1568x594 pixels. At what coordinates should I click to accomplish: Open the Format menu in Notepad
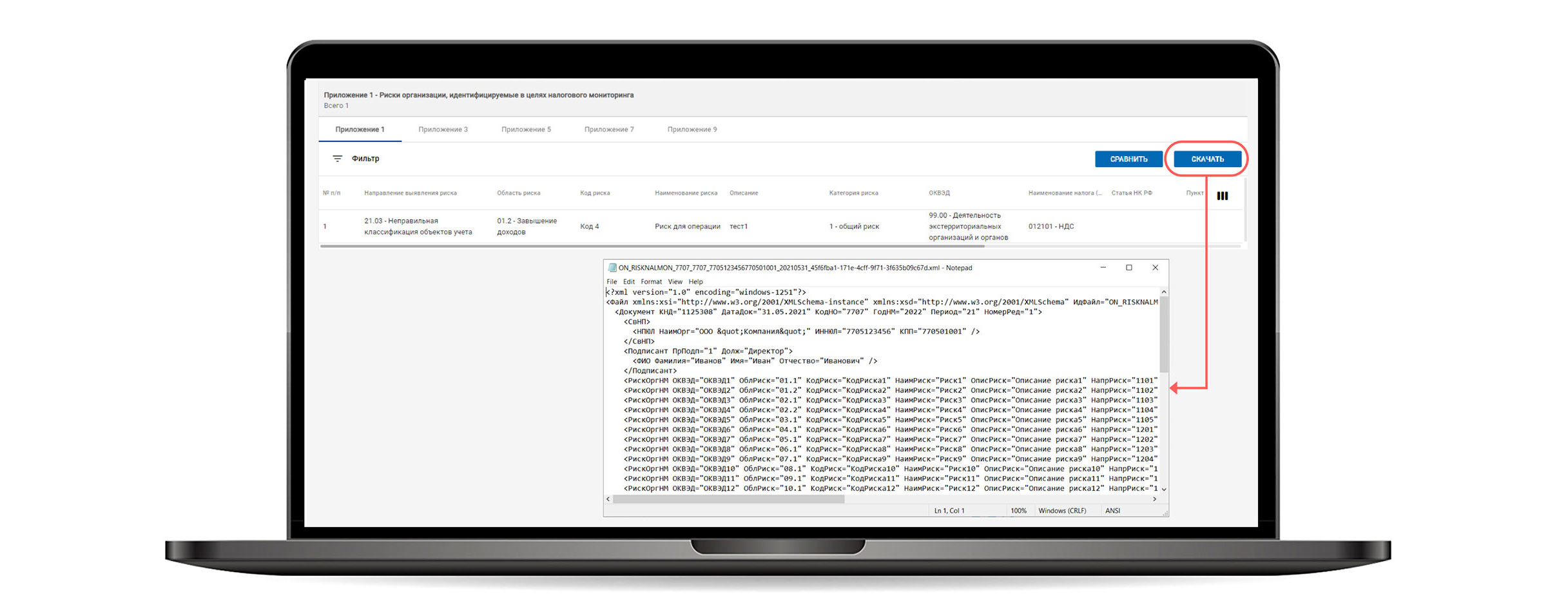click(x=651, y=282)
